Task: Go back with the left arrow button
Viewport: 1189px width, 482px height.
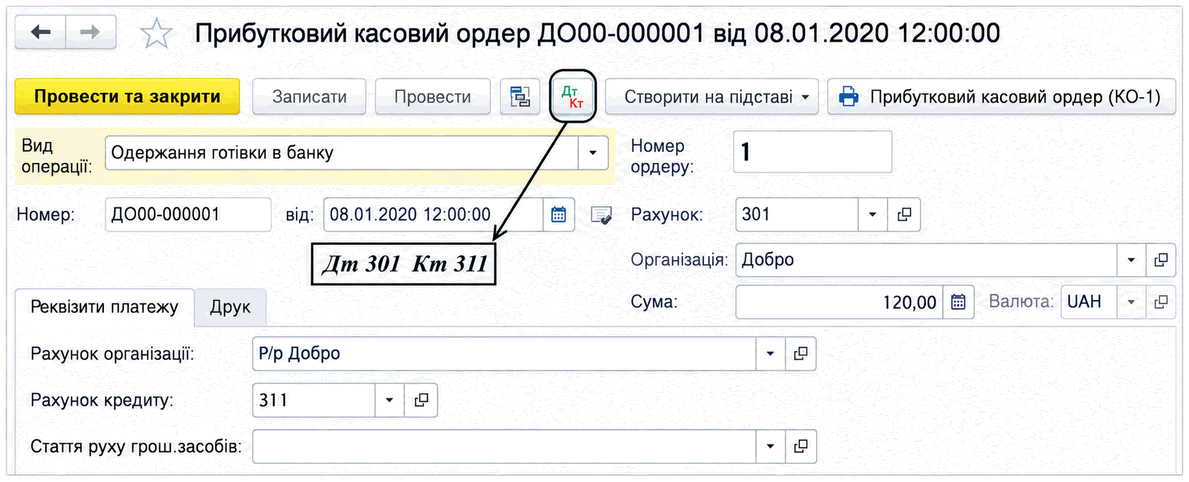Action: tap(40, 32)
